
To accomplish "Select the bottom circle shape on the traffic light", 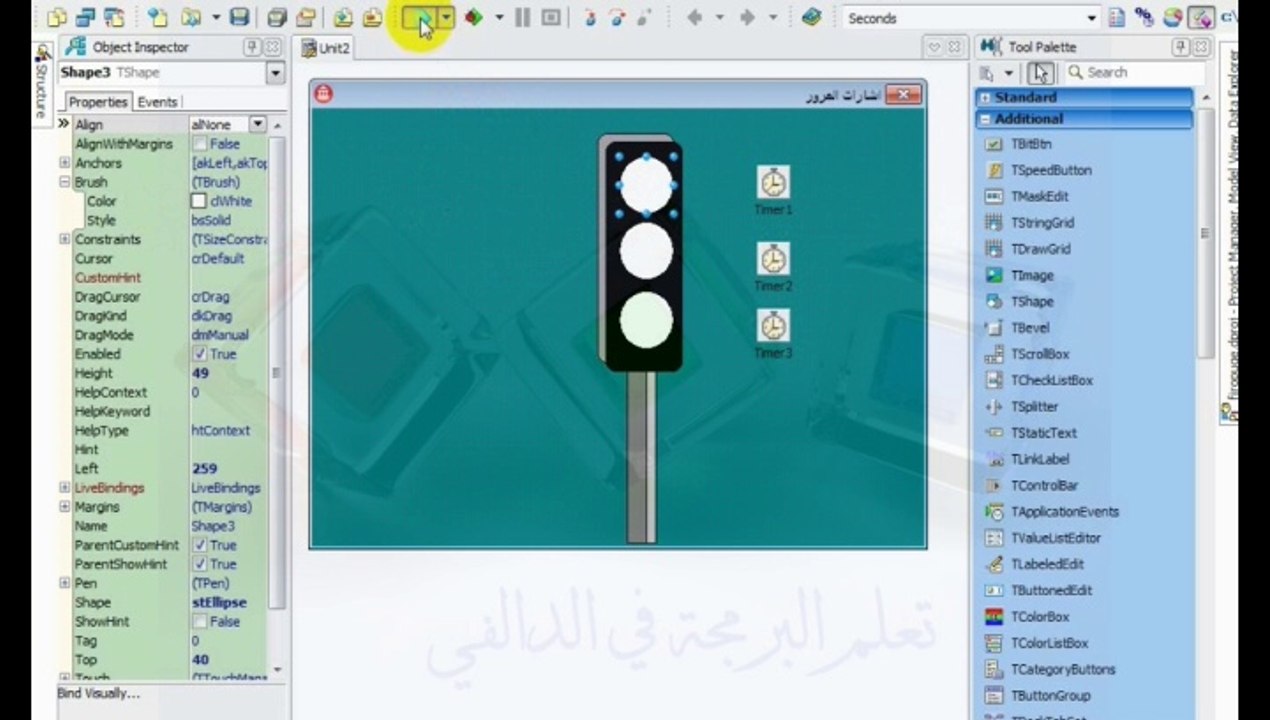I will click(646, 320).
